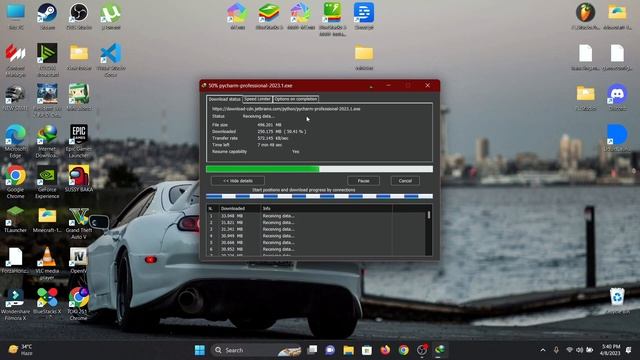
Task: Click the green download progress bar
Action: [319, 169]
